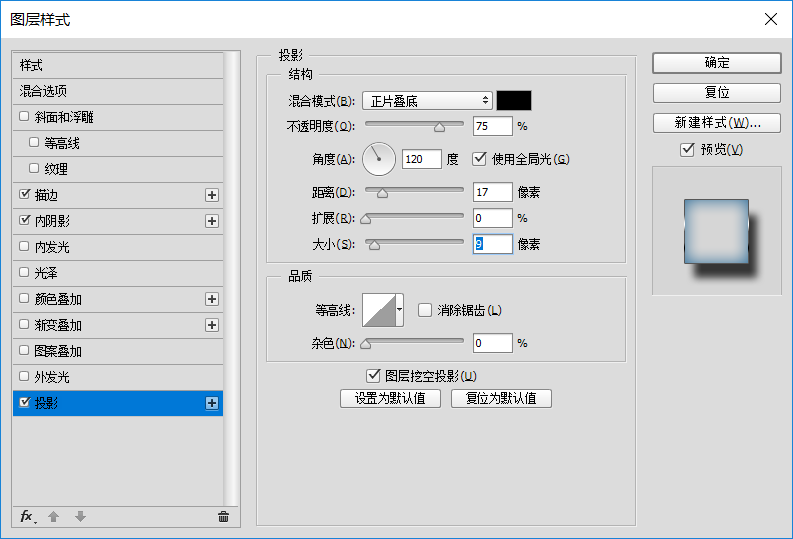Enable the 光泽 checkbox
The height and width of the screenshot is (539, 793).
coord(24,272)
